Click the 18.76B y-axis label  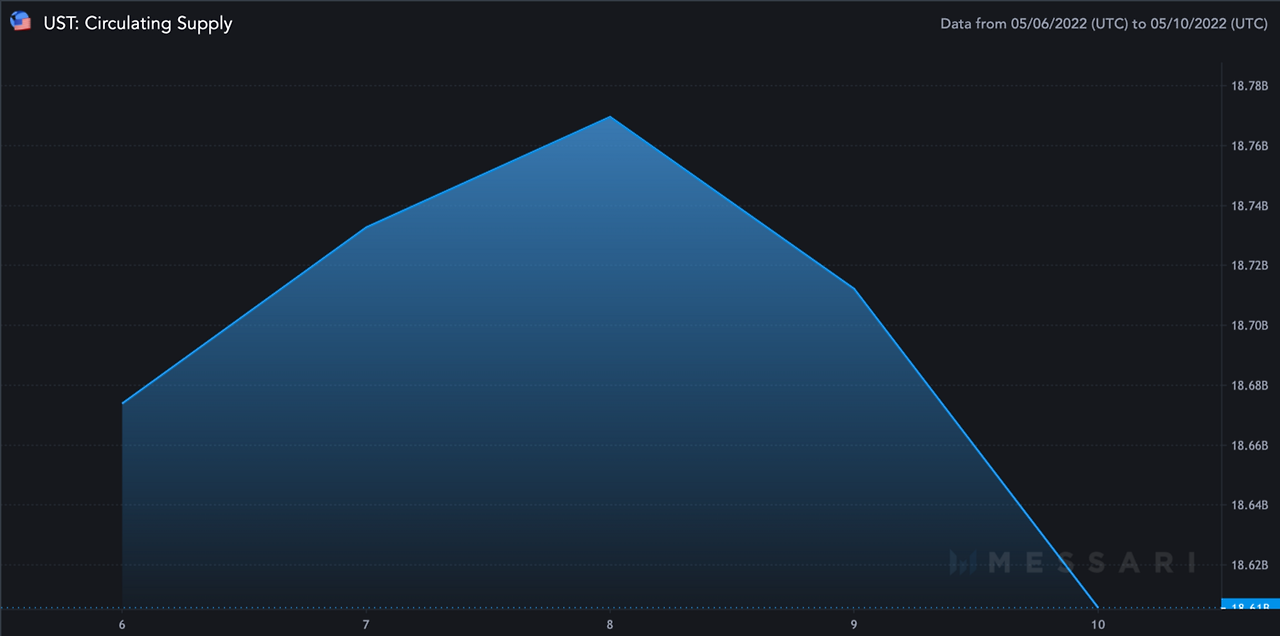pyautogui.click(x=1250, y=146)
